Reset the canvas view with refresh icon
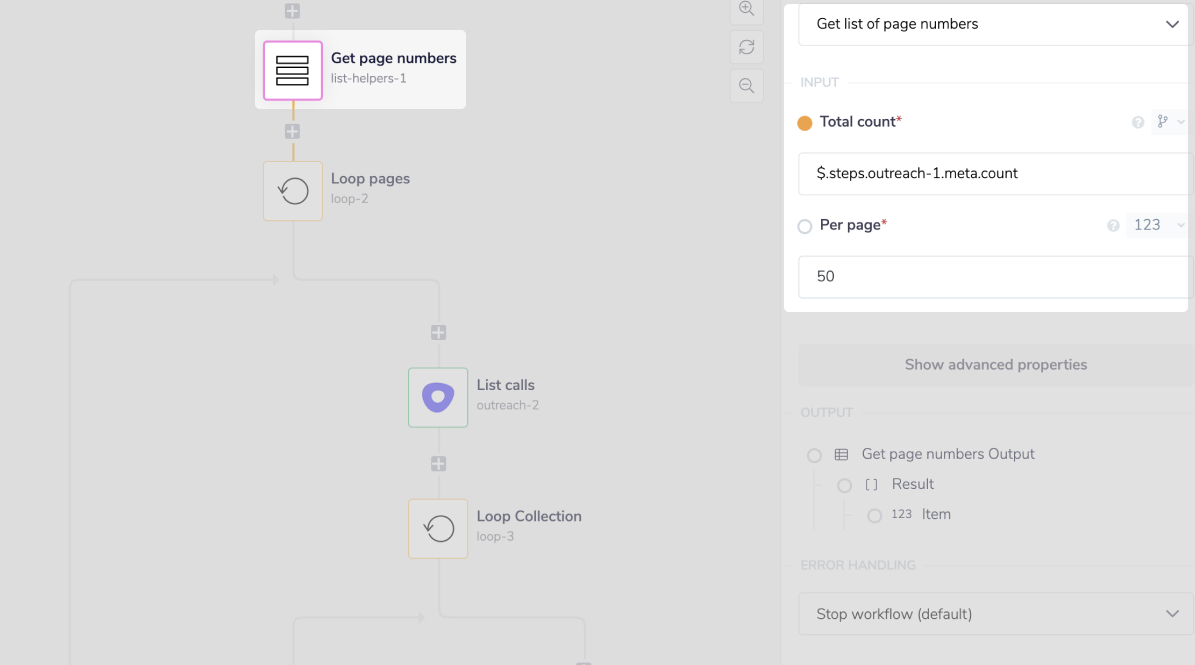The height and width of the screenshot is (665, 1195). coord(746,47)
